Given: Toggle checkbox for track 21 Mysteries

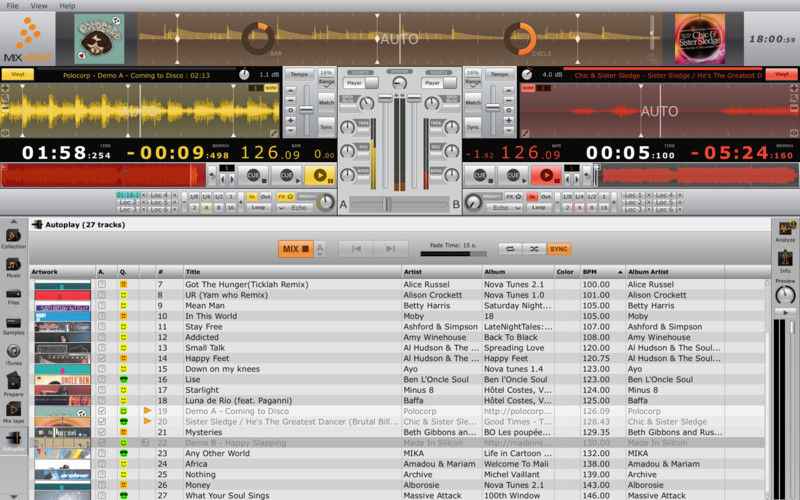Looking at the screenshot, I should pyautogui.click(x=102, y=432).
